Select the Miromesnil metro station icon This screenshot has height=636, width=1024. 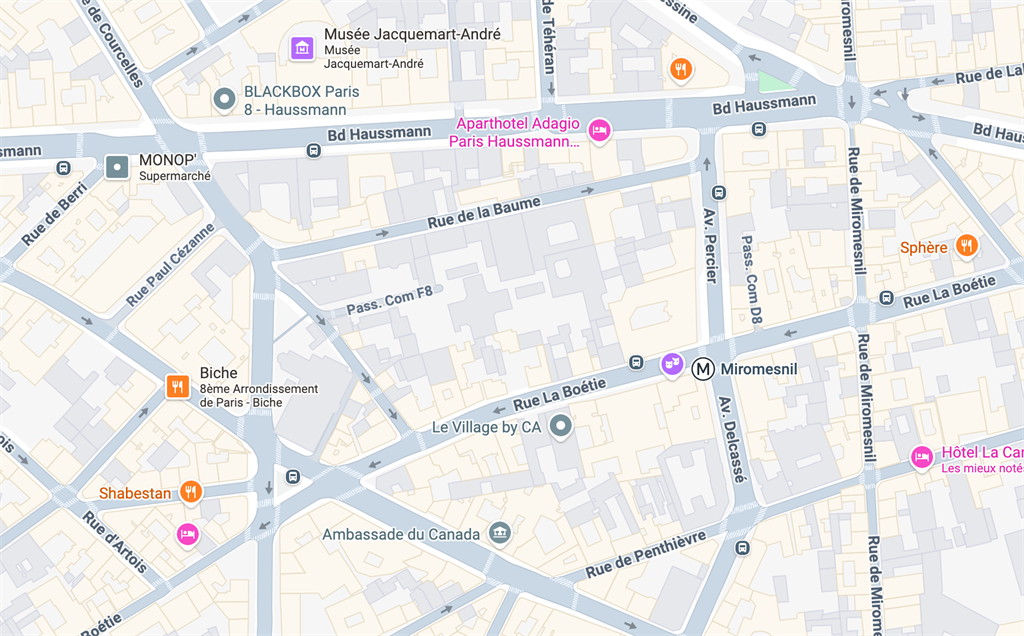(703, 369)
